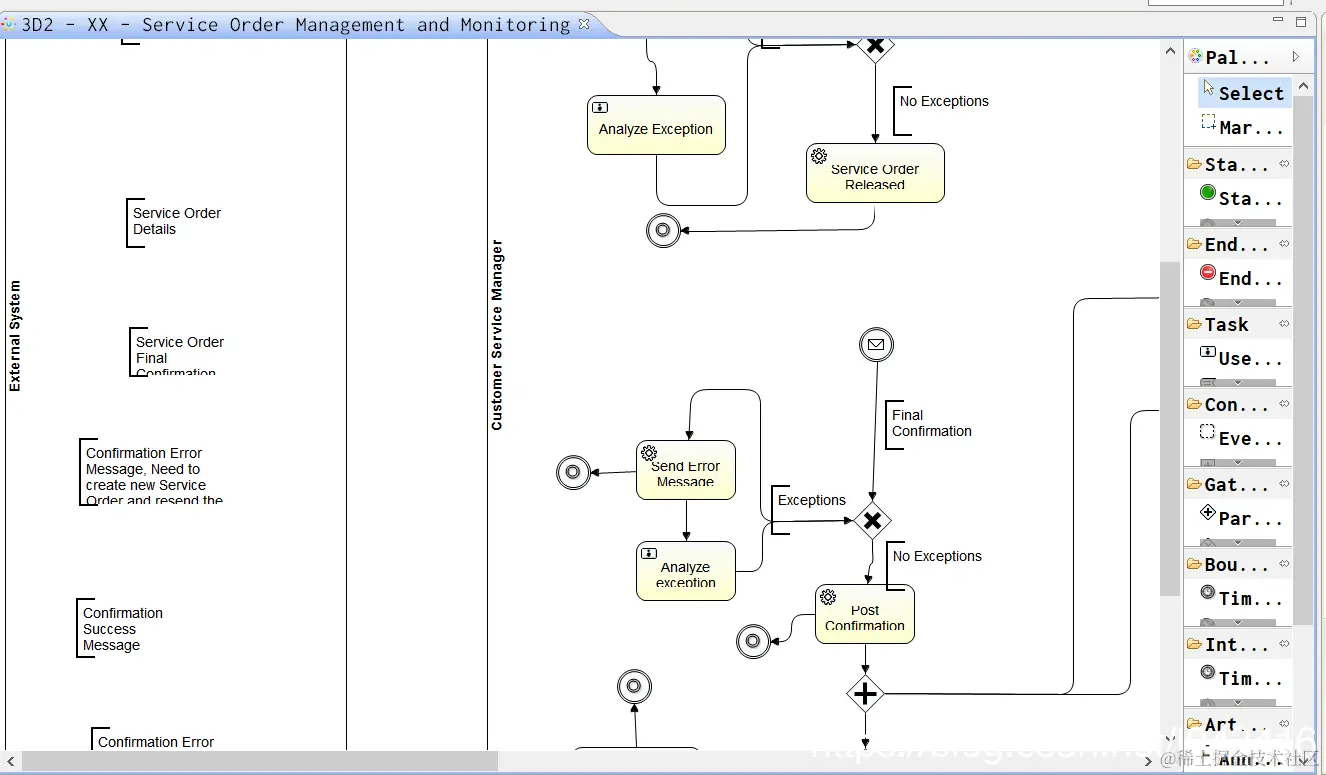1326x775 pixels.
Task: Select the parallel gateway plus node
Action: pos(865,693)
